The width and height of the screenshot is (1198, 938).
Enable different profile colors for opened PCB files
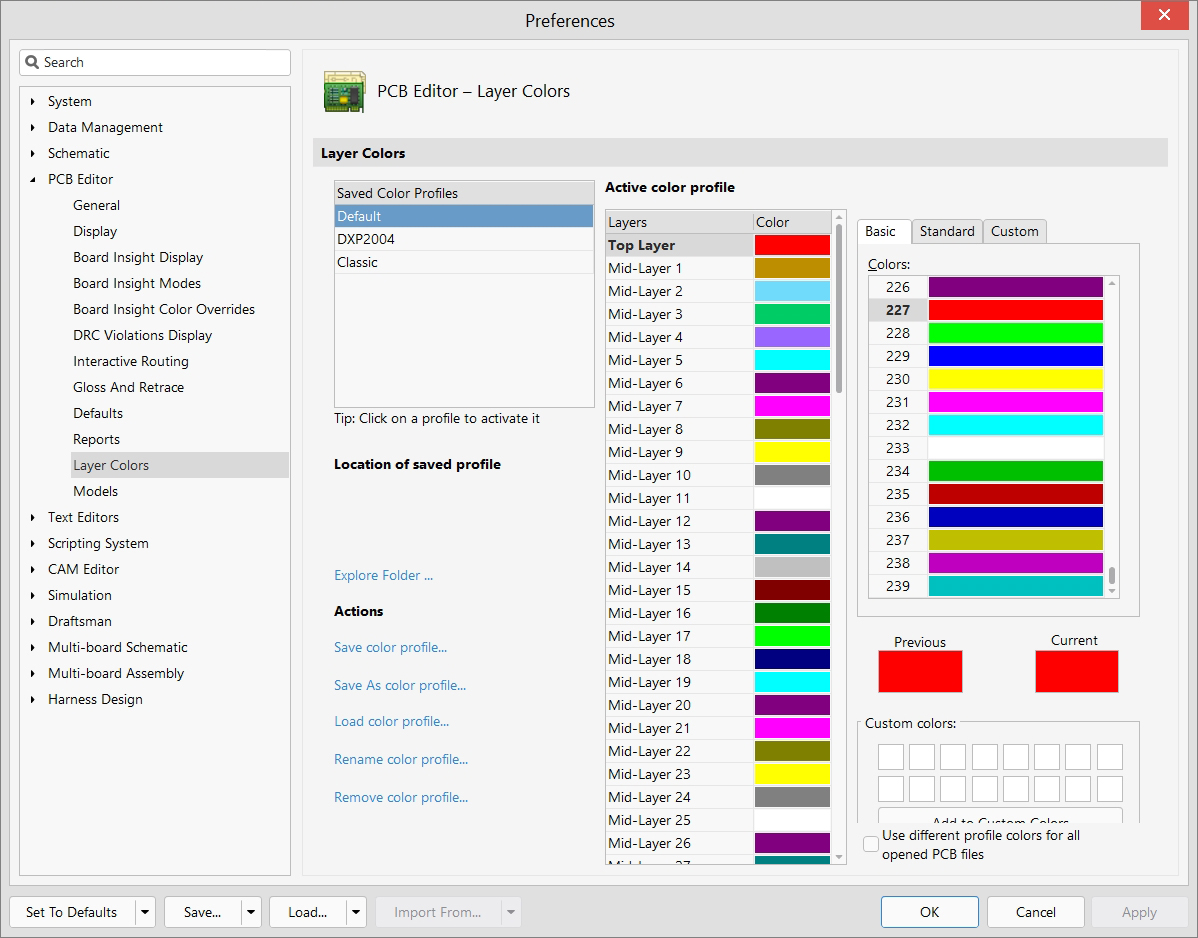pyautogui.click(x=870, y=844)
